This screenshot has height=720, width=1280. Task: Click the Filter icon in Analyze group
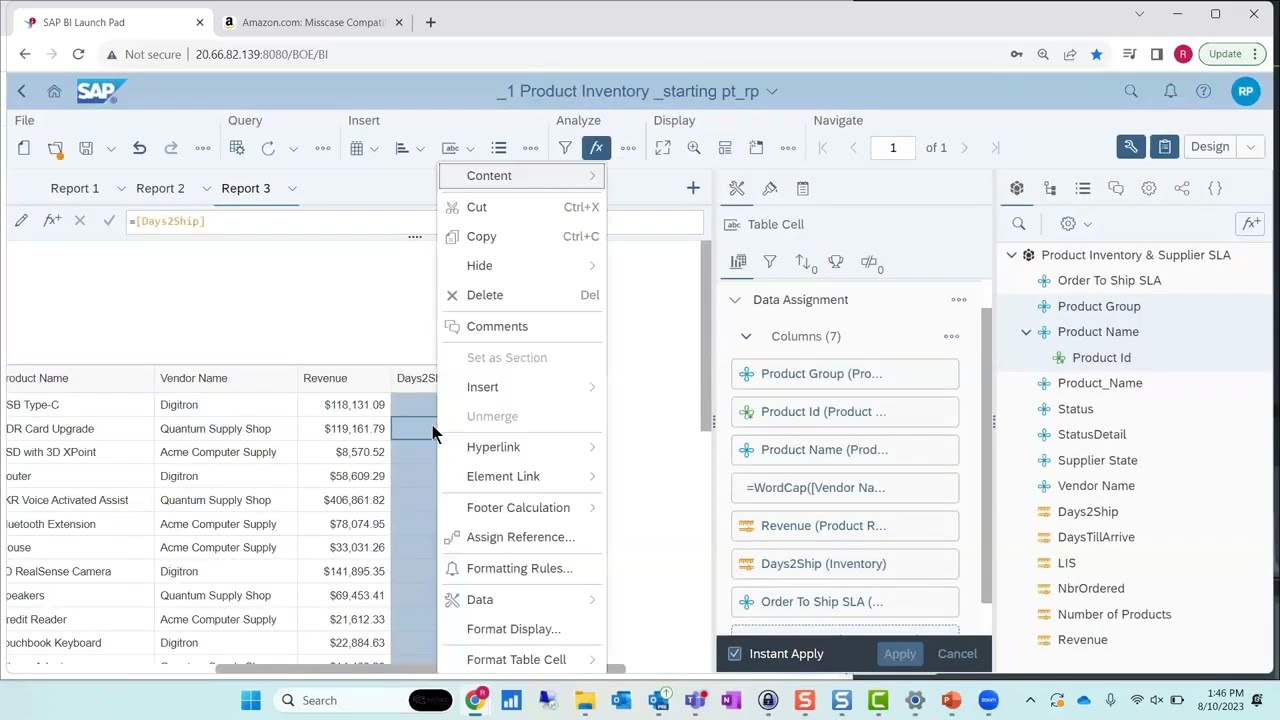tap(565, 148)
